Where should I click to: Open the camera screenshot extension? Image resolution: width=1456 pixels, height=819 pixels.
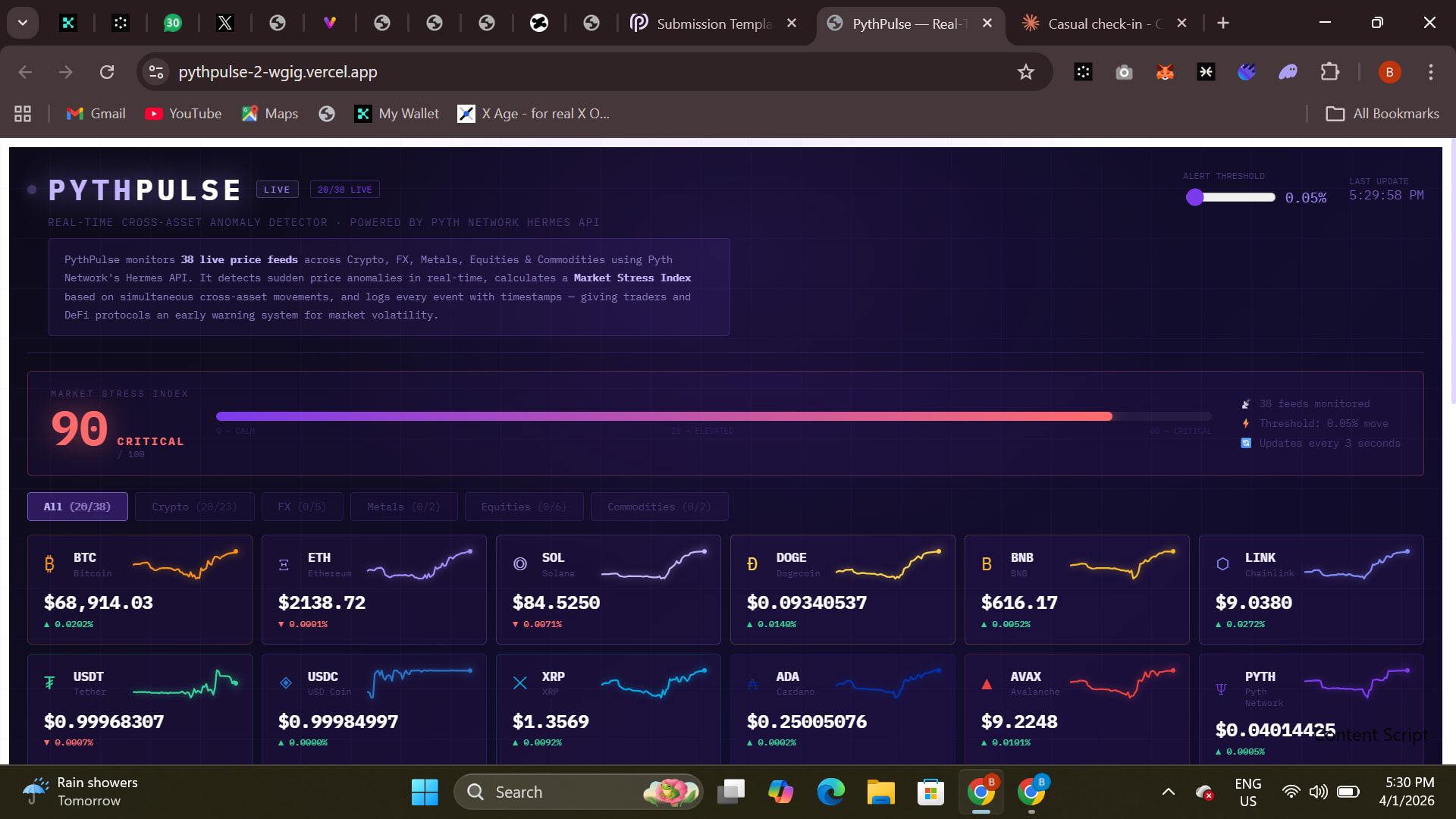[1124, 72]
